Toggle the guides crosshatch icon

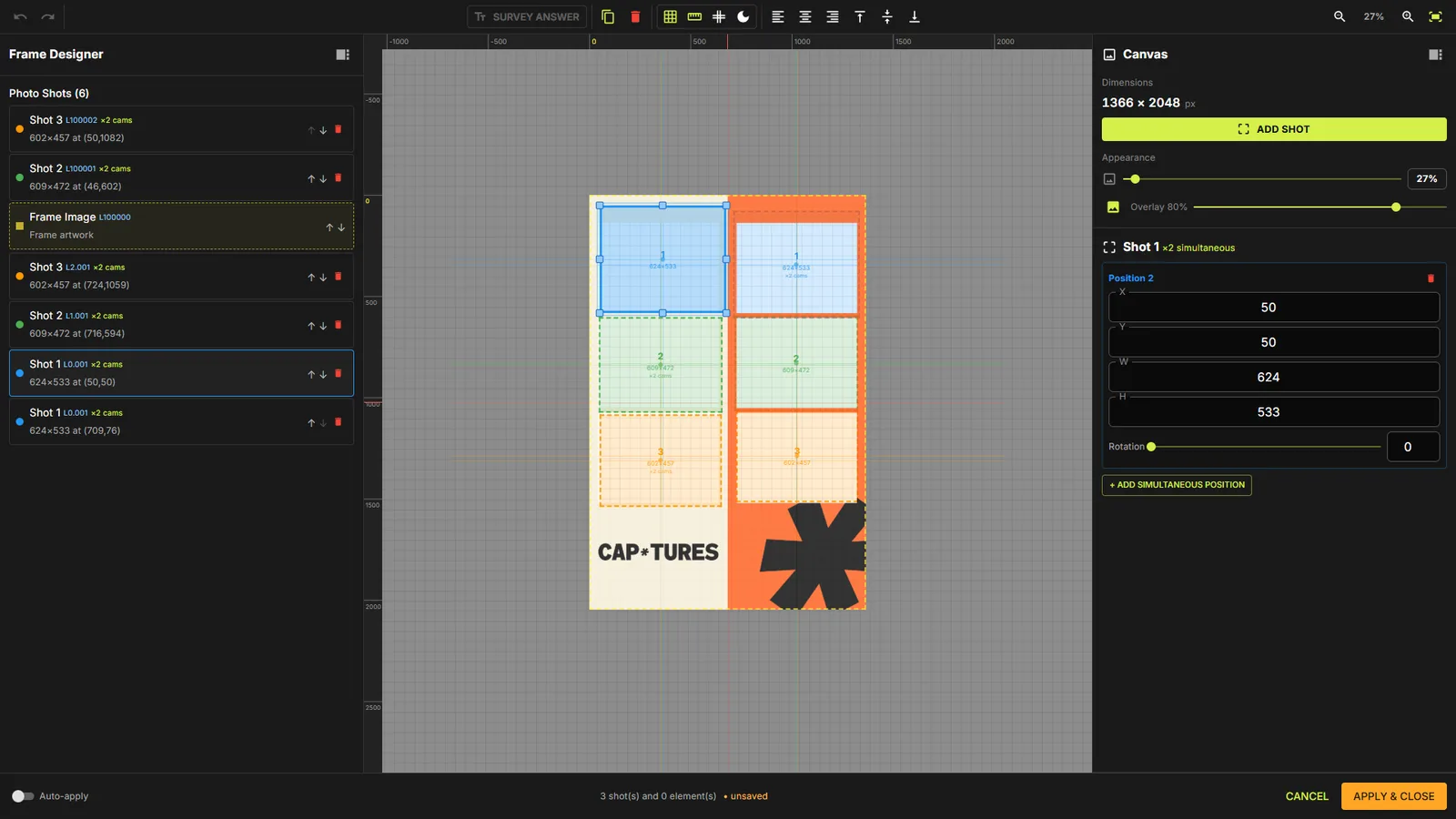(x=719, y=16)
